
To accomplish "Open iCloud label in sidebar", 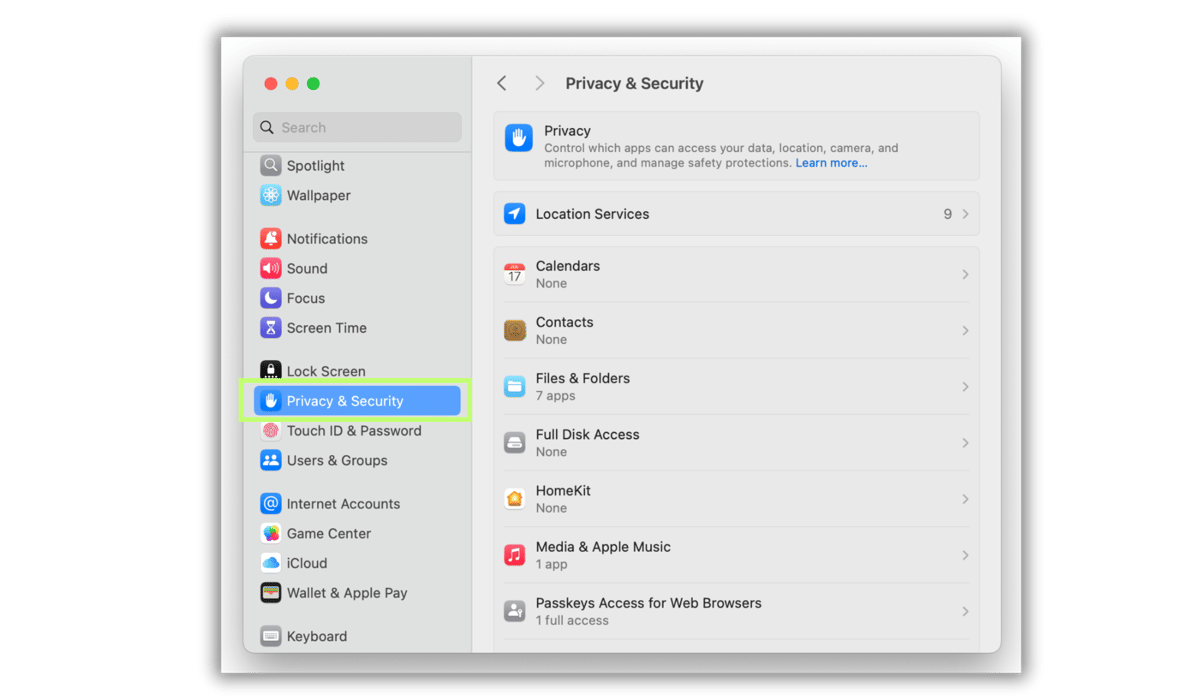I will coord(307,563).
